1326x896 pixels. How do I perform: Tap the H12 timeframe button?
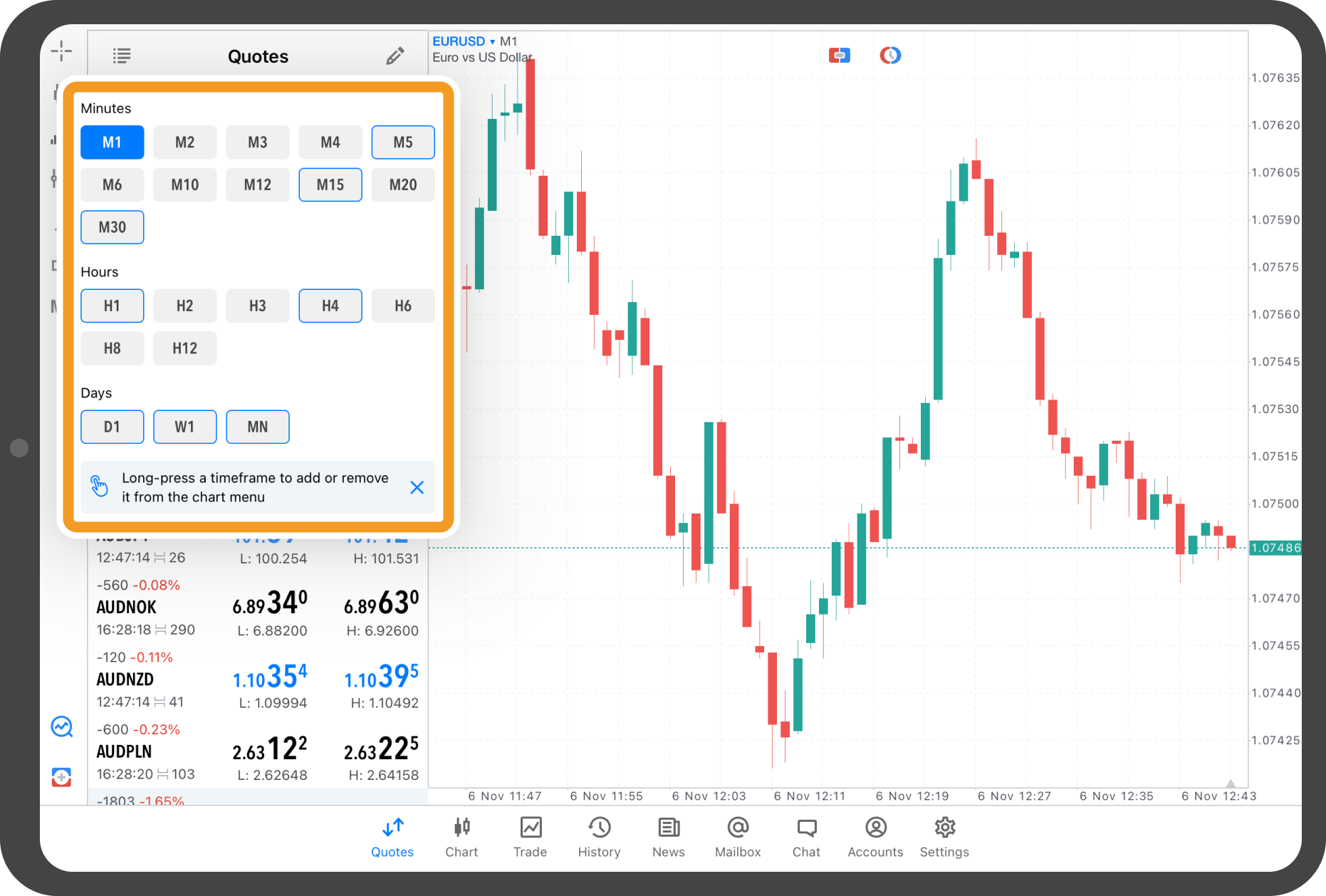coord(185,349)
